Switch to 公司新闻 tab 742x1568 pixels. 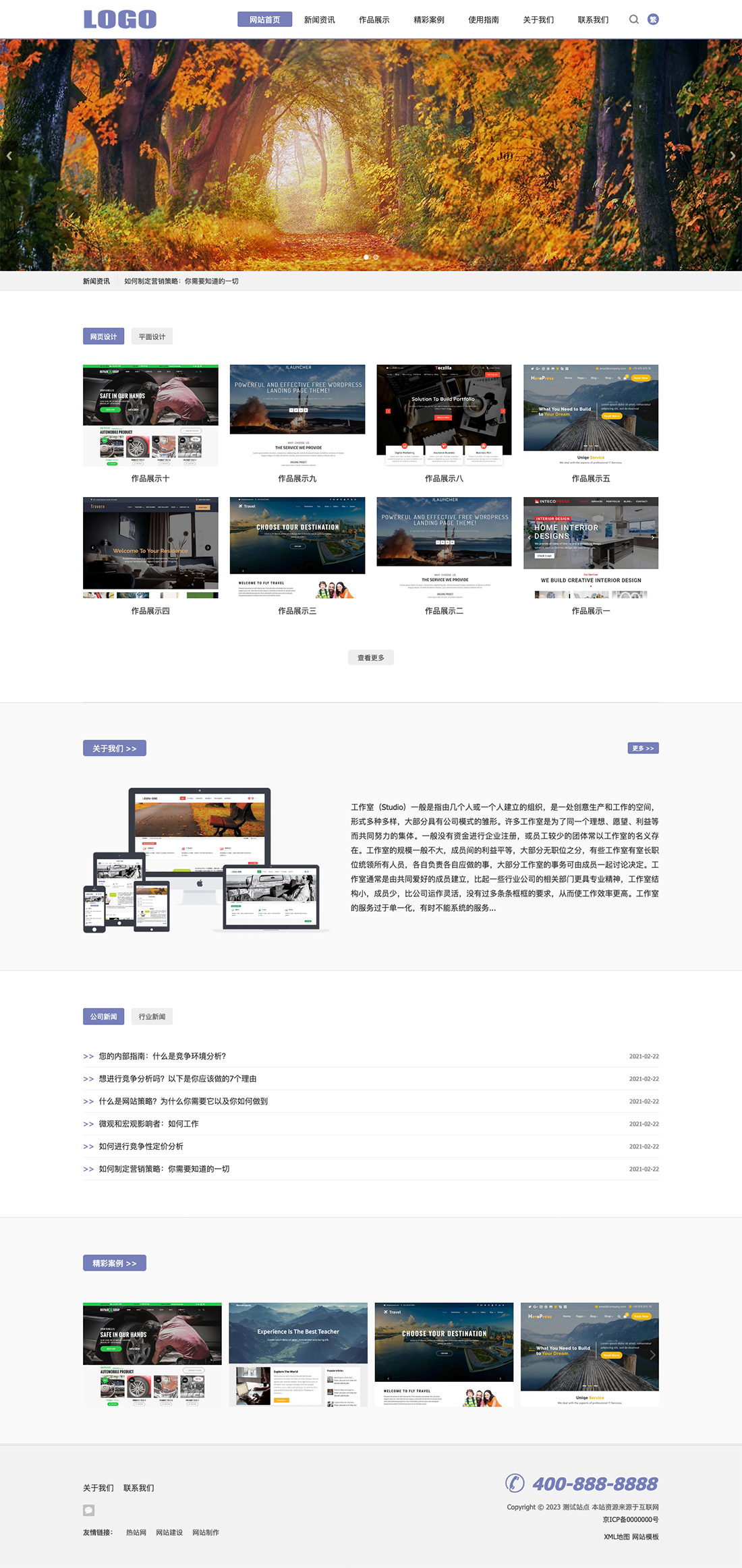tap(103, 1016)
